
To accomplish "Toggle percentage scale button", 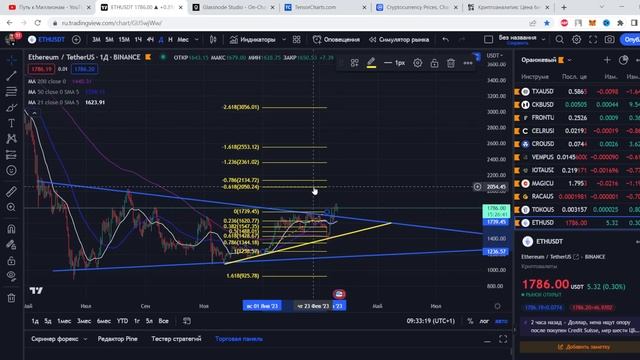I will [x=470, y=321].
